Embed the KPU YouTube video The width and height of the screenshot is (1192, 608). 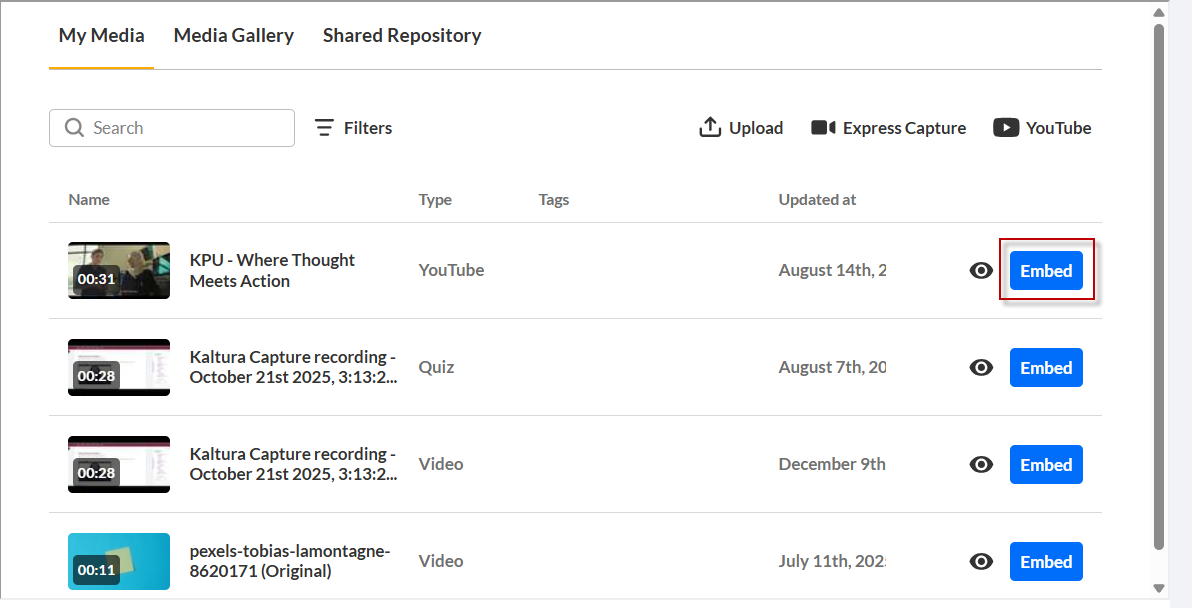point(1046,271)
